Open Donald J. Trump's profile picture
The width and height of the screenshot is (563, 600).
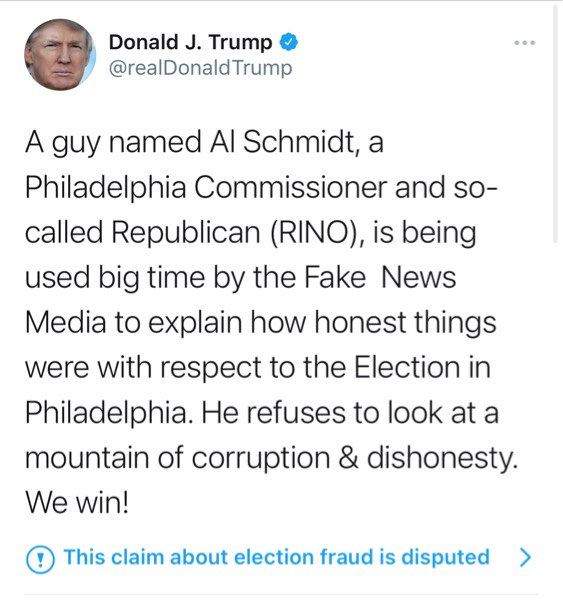point(60,55)
